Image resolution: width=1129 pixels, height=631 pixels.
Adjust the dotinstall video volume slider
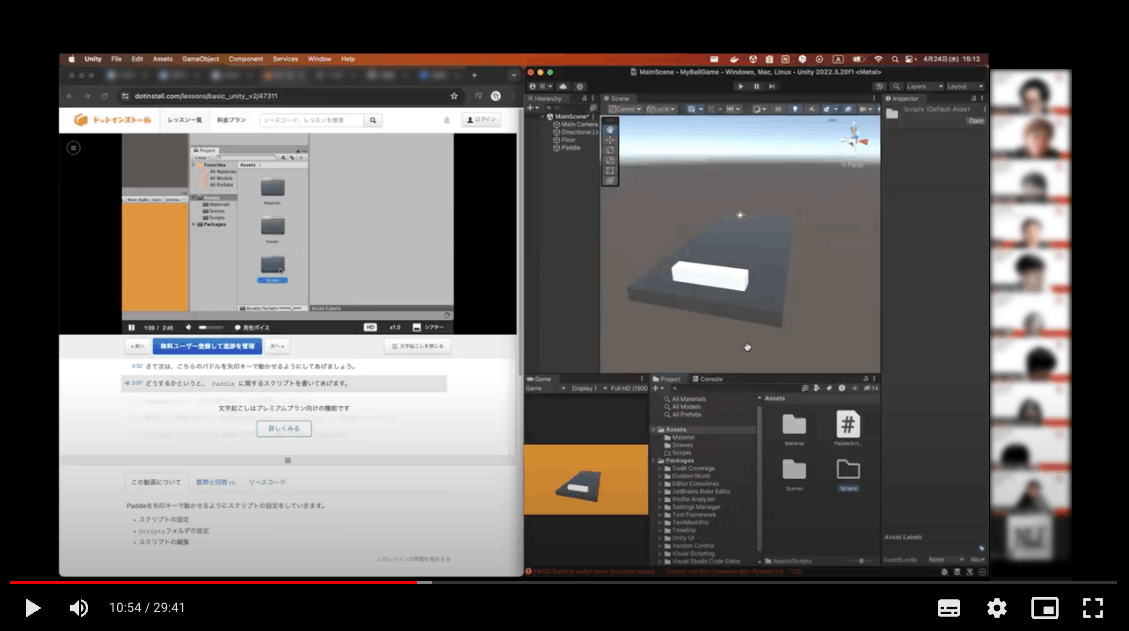click(211, 327)
